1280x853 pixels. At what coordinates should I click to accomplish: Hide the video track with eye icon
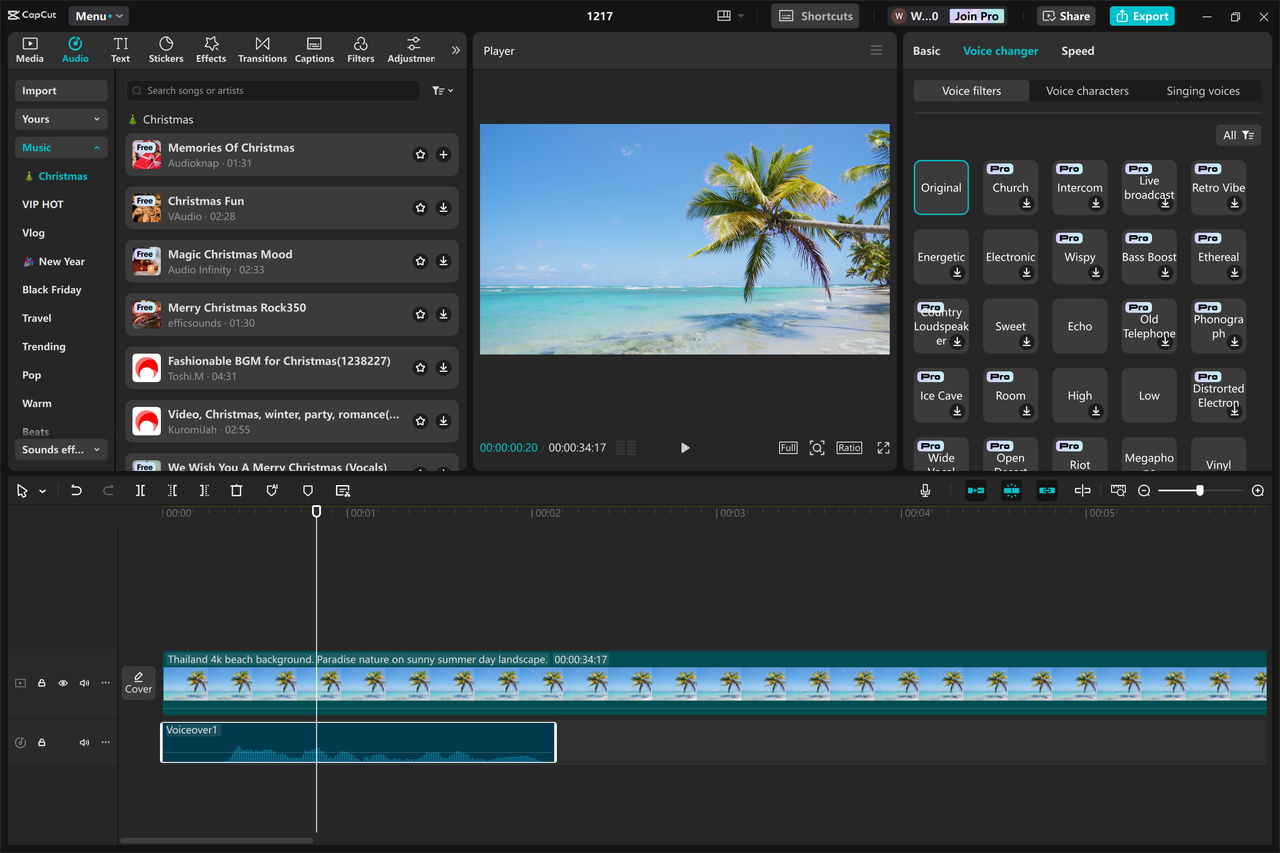pos(63,683)
